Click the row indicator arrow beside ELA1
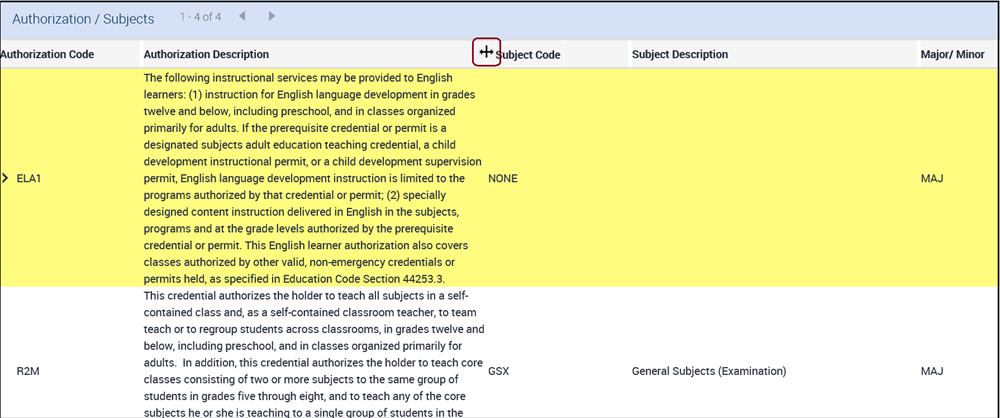Screen dimensions: 1000x418 [6, 178]
